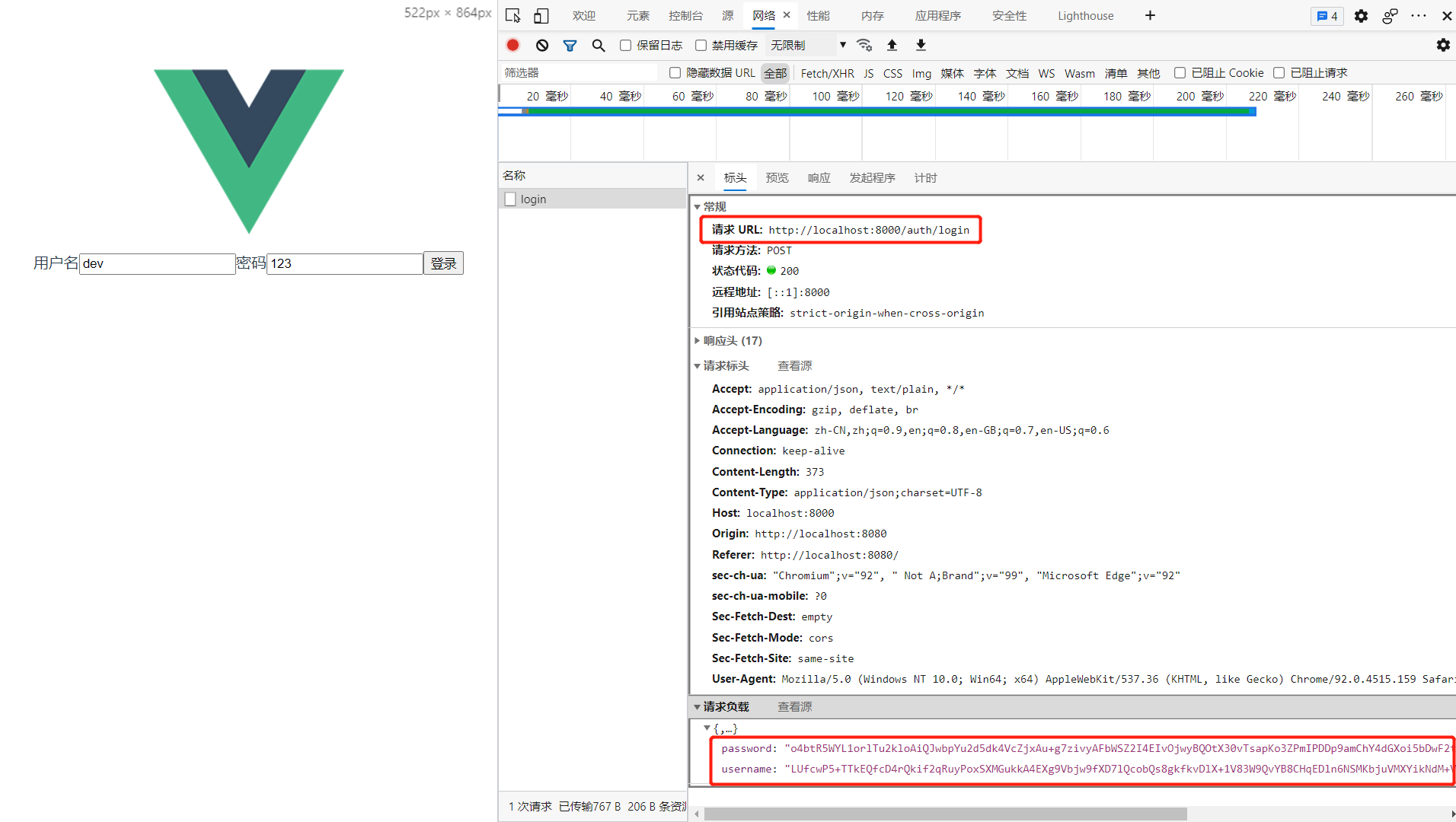Expand the 响应头 (17) section
Image resolution: width=1456 pixels, height=822 pixels.
(x=697, y=340)
